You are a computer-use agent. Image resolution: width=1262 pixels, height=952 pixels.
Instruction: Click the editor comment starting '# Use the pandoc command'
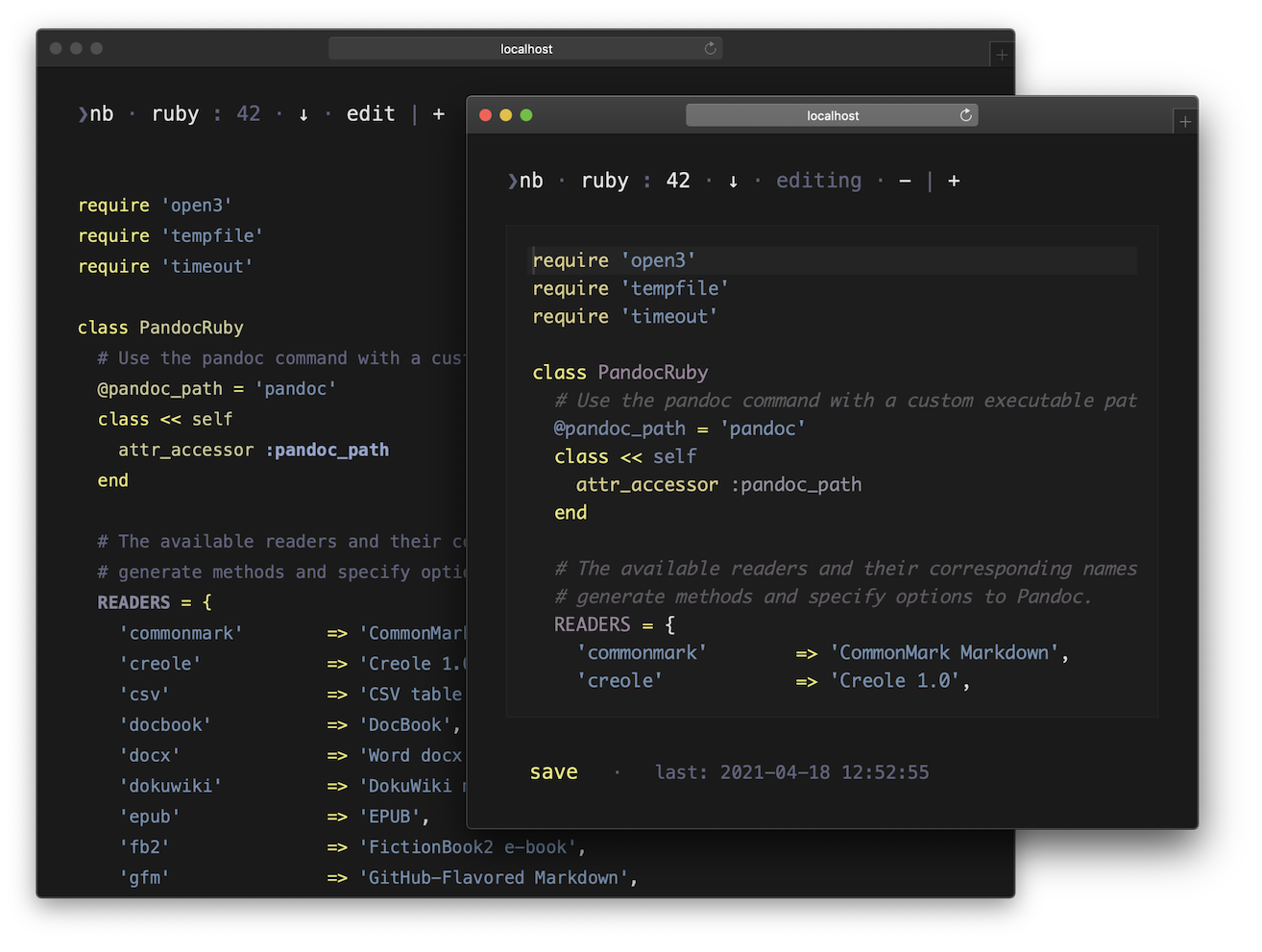[x=845, y=401]
